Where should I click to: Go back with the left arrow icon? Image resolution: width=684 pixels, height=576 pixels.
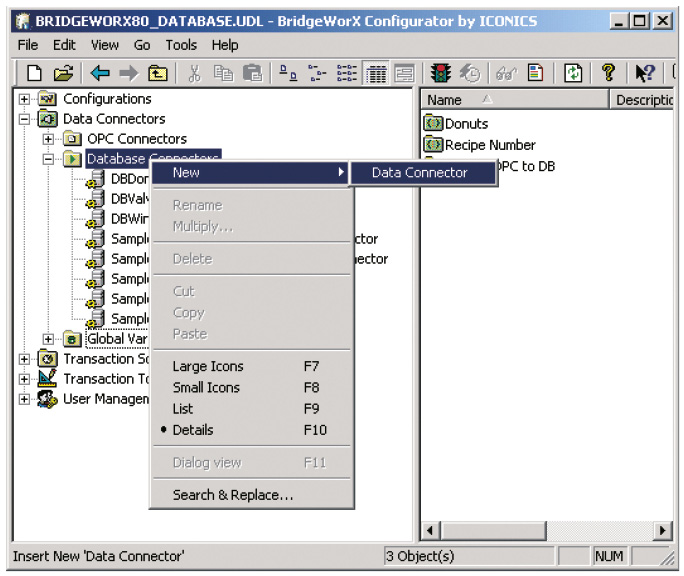(100, 73)
